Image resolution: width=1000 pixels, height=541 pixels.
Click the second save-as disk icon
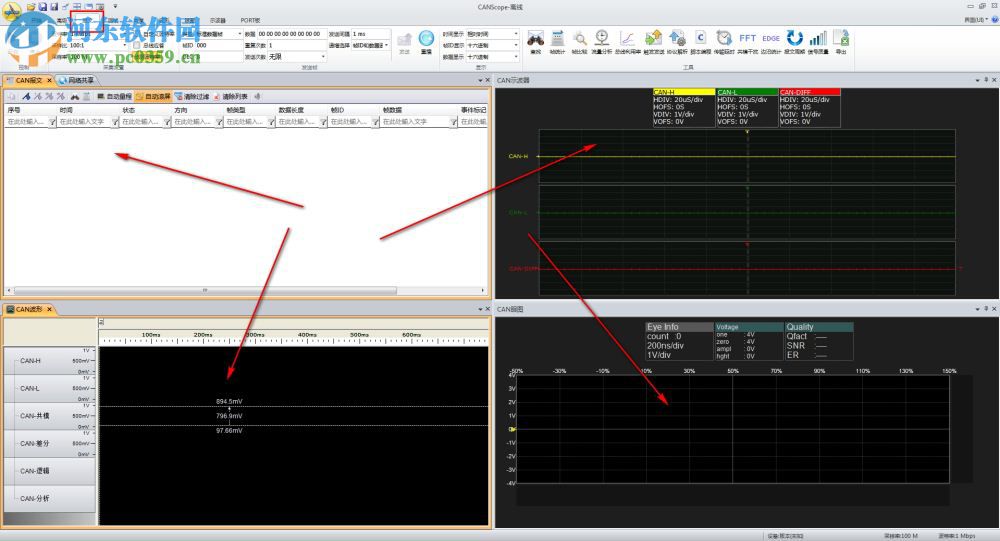pyautogui.click(x=54, y=6)
